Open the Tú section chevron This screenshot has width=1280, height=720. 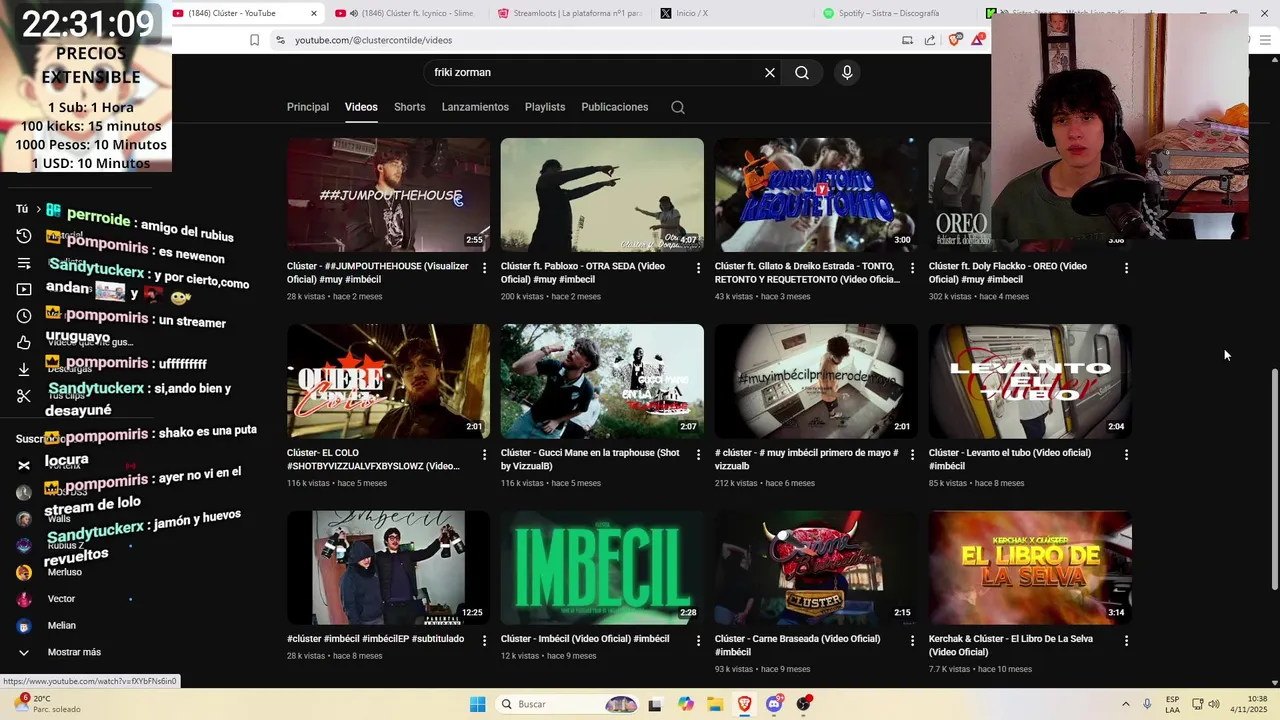click(x=38, y=209)
